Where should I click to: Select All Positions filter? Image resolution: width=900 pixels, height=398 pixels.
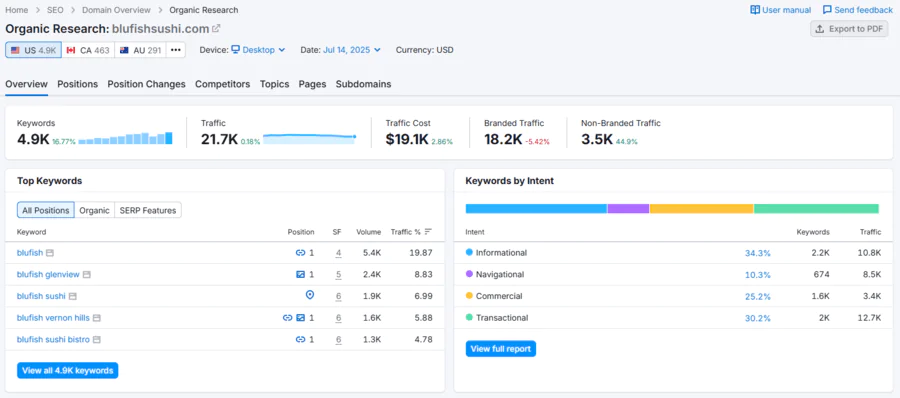(46, 210)
